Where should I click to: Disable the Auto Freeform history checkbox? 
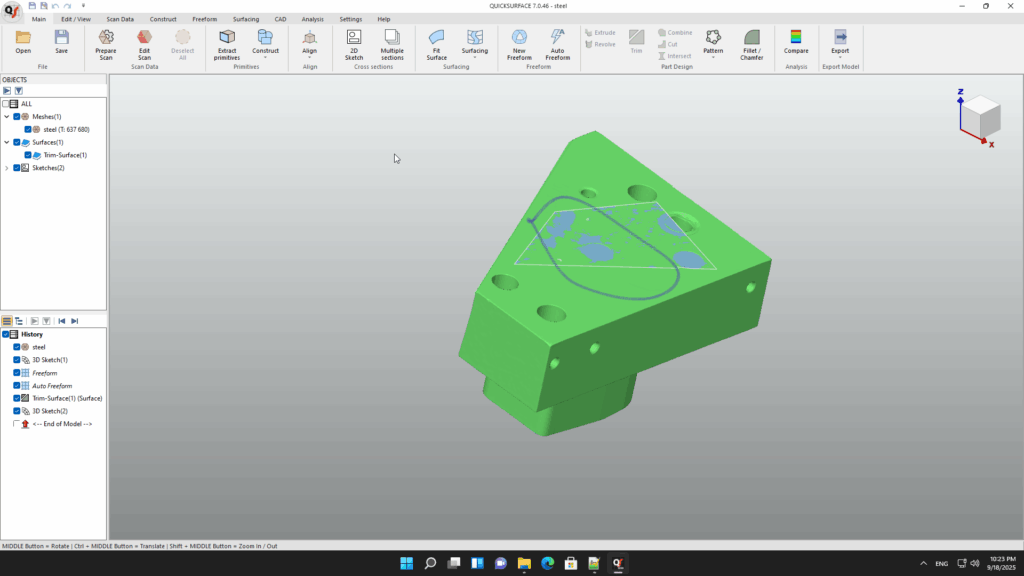(17, 385)
